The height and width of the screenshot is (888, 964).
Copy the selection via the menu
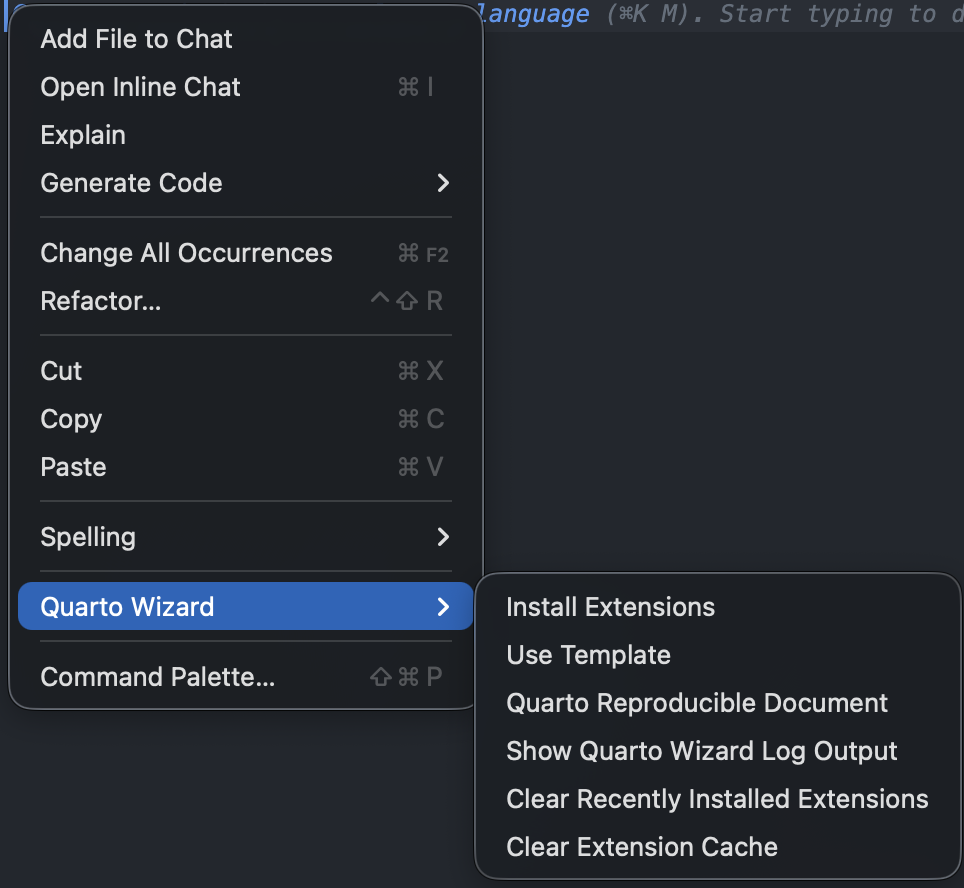pyautogui.click(x=70, y=419)
